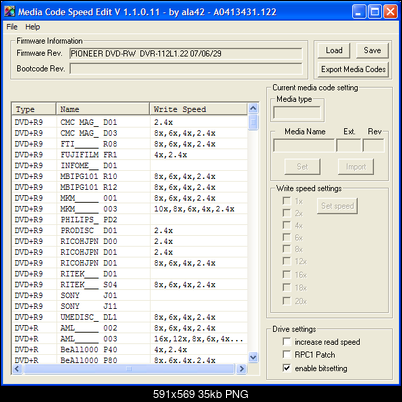Click the app icon in title bar
Image resolution: width=402 pixels, height=402 pixels.
click(9, 12)
